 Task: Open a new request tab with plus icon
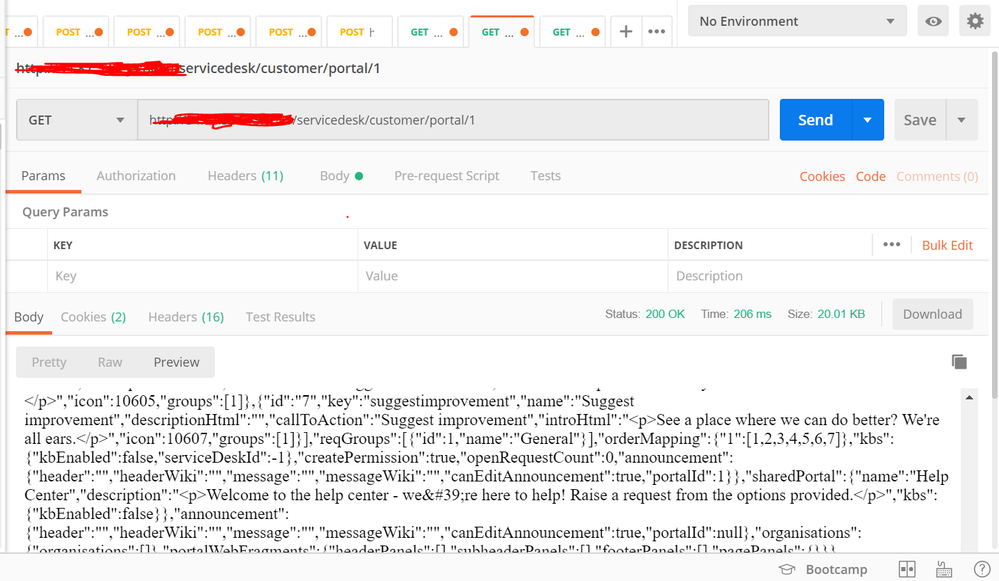coord(626,31)
